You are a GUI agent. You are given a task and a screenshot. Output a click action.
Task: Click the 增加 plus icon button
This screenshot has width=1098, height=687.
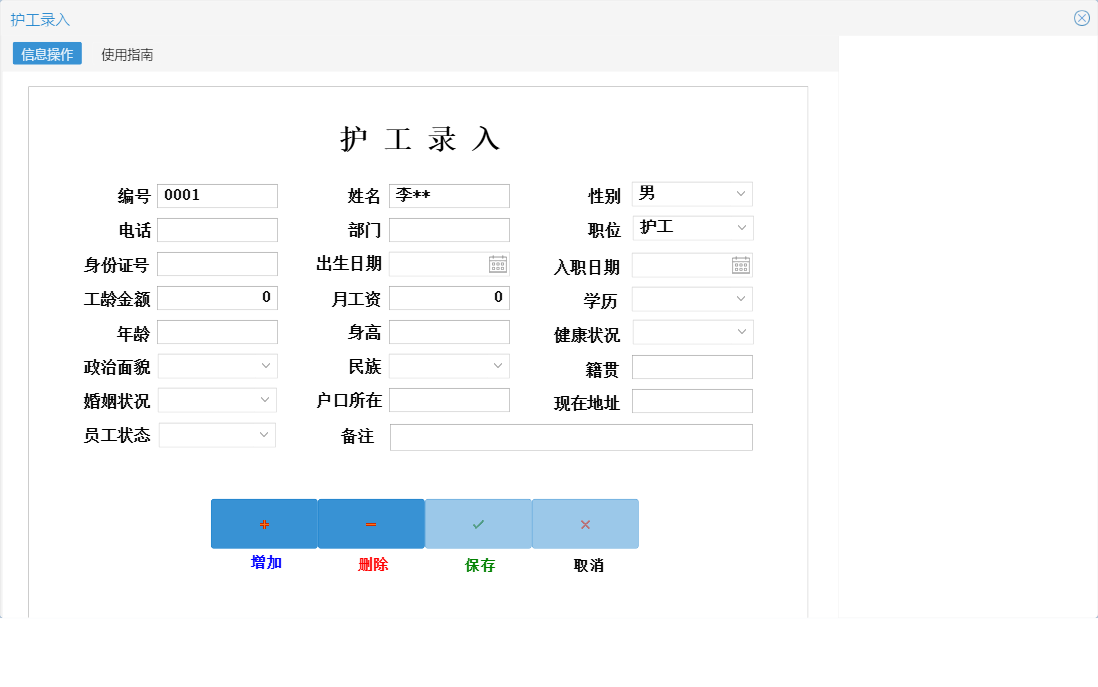pos(263,523)
